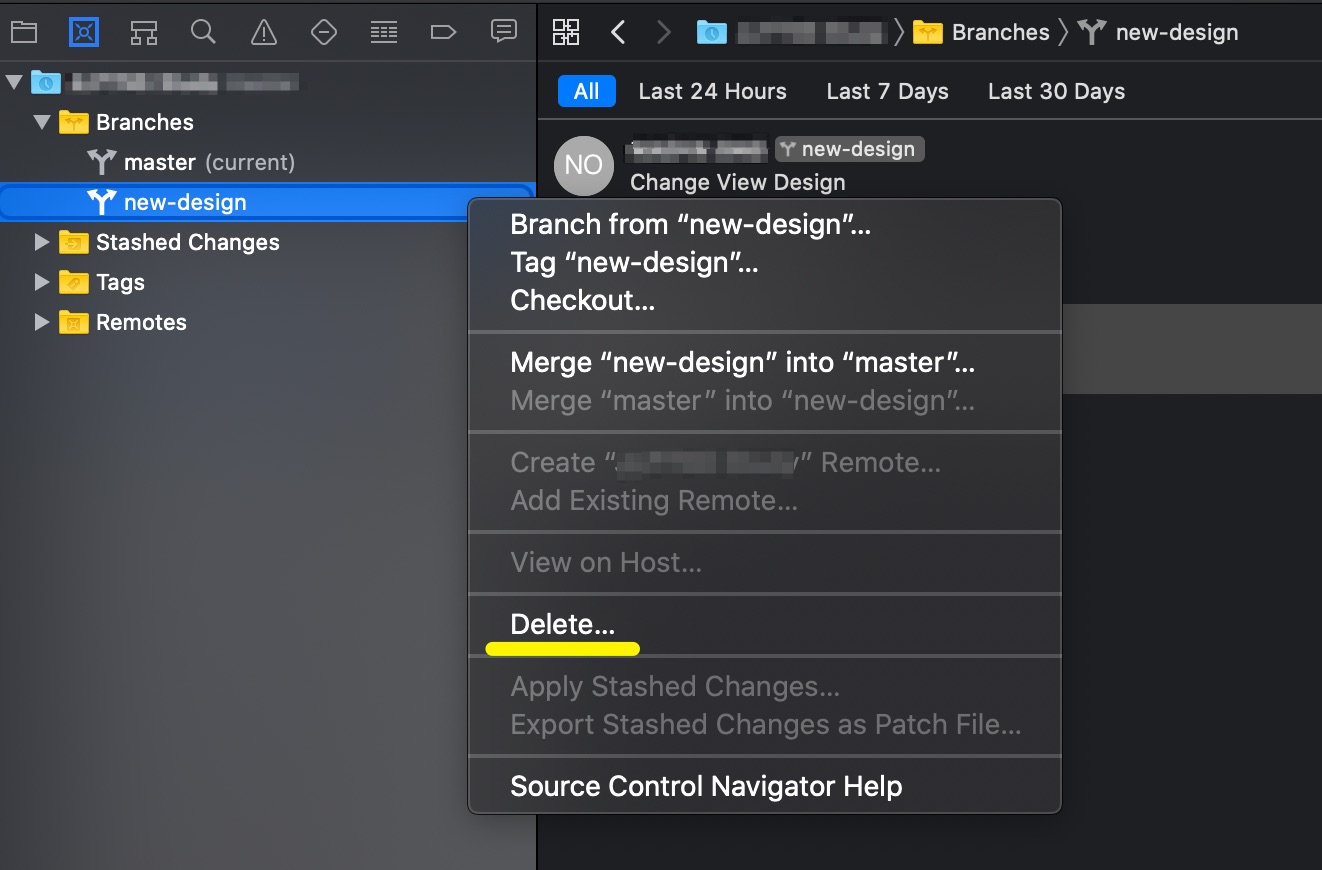Viewport: 1322px width, 870px height.
Task: Collapse the Branches folder triangle
Action: (x=42, y=122)
